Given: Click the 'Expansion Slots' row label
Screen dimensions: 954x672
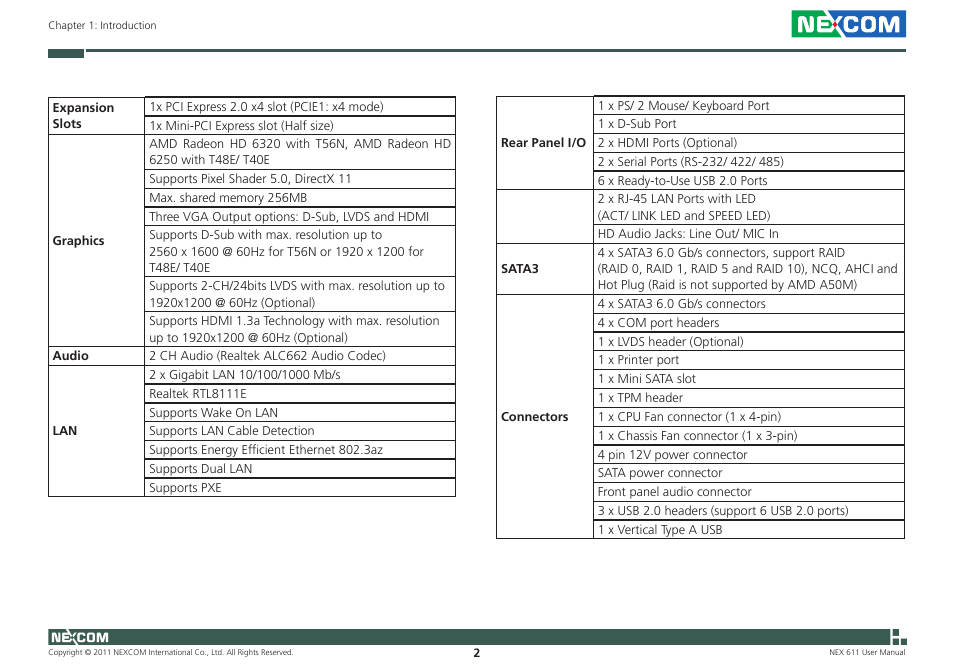Looking at the screenshot, I should (96, 116).
